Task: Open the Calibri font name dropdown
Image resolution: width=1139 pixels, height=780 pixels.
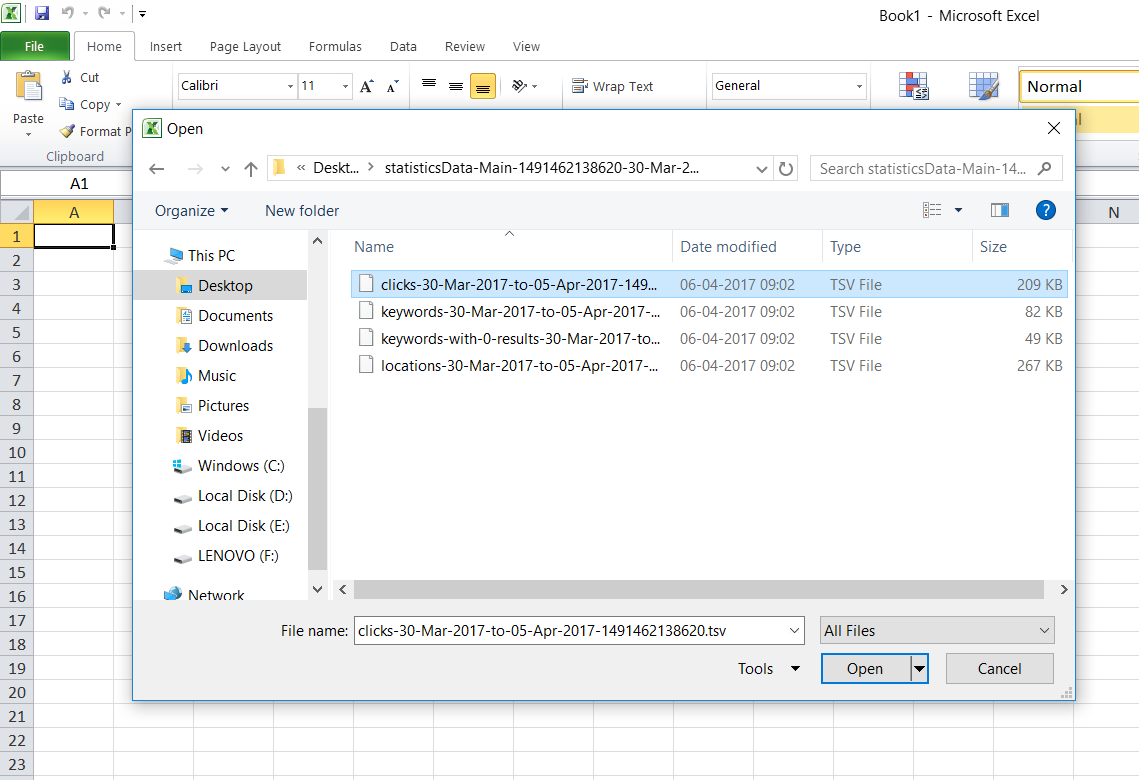Action: [290, 86]
